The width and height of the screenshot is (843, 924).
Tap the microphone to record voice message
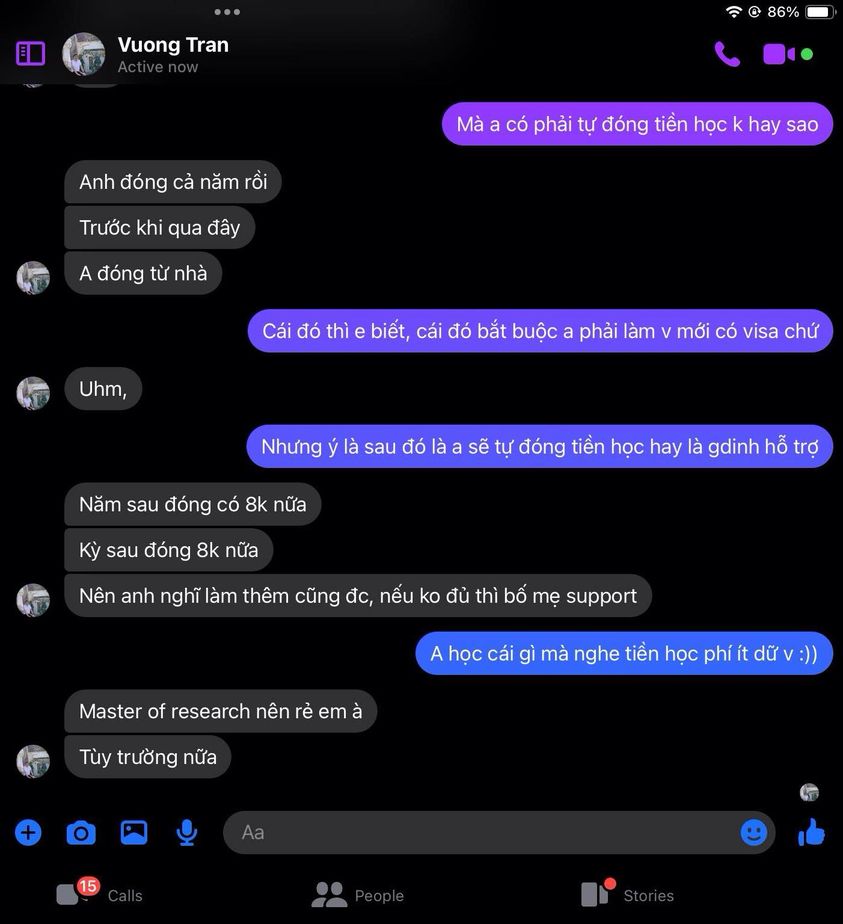pyautogui.click(x=187, y=833)
